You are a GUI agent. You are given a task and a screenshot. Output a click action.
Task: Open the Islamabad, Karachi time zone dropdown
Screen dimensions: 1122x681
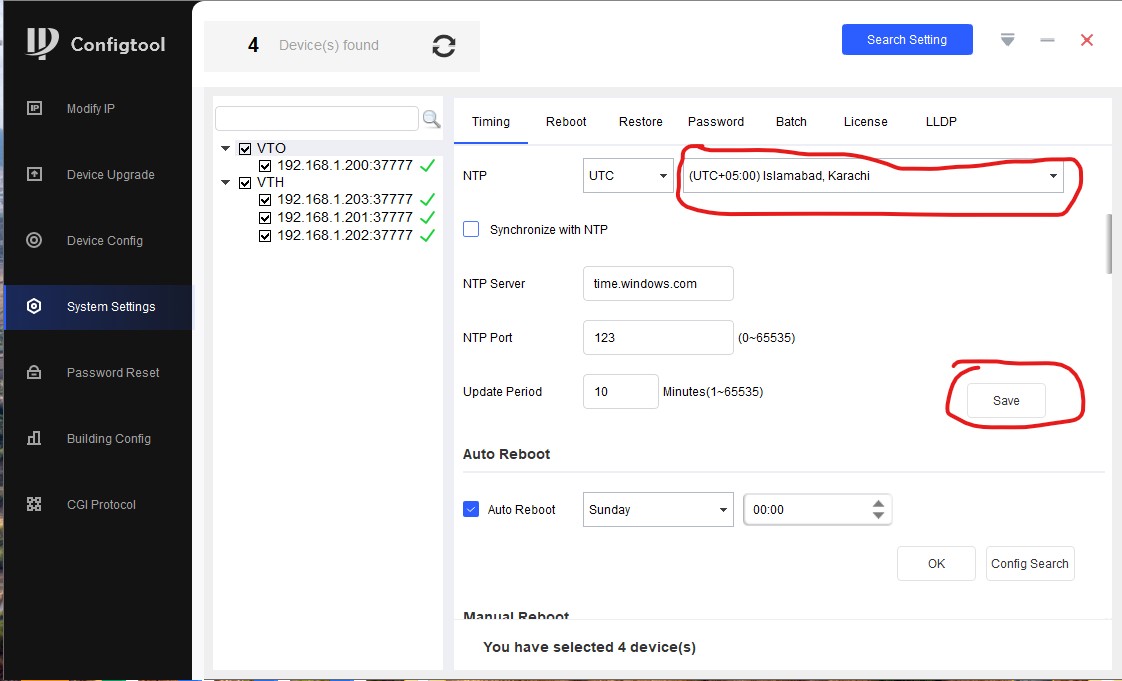click(870, 176)
